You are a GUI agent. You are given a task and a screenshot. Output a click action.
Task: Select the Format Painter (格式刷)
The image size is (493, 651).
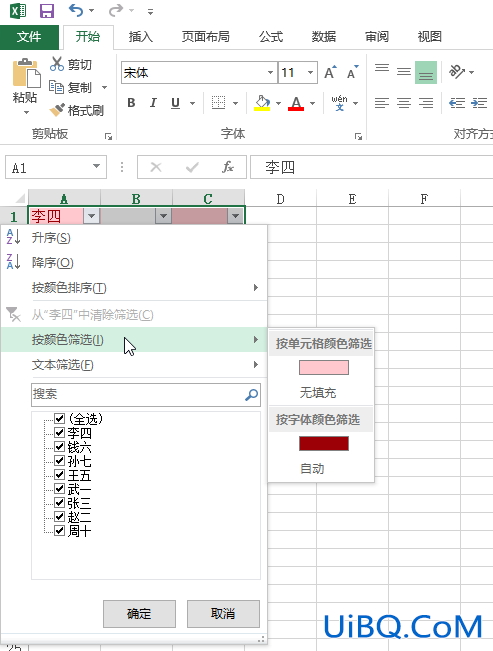pyautogui.click(x=57, y=110)
